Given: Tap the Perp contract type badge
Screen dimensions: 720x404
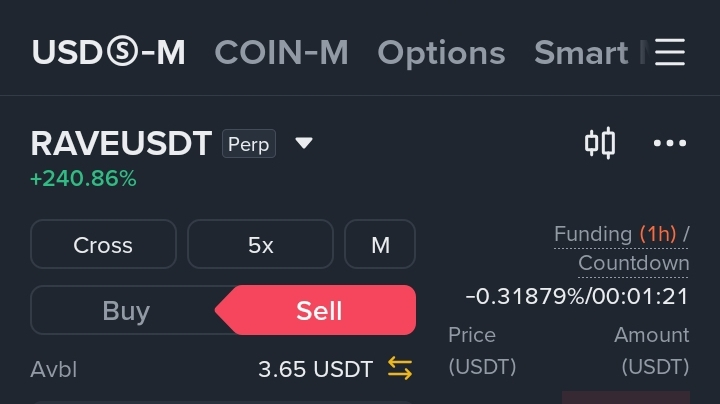Looking at the screenshot, I should [x=249, y=144].
